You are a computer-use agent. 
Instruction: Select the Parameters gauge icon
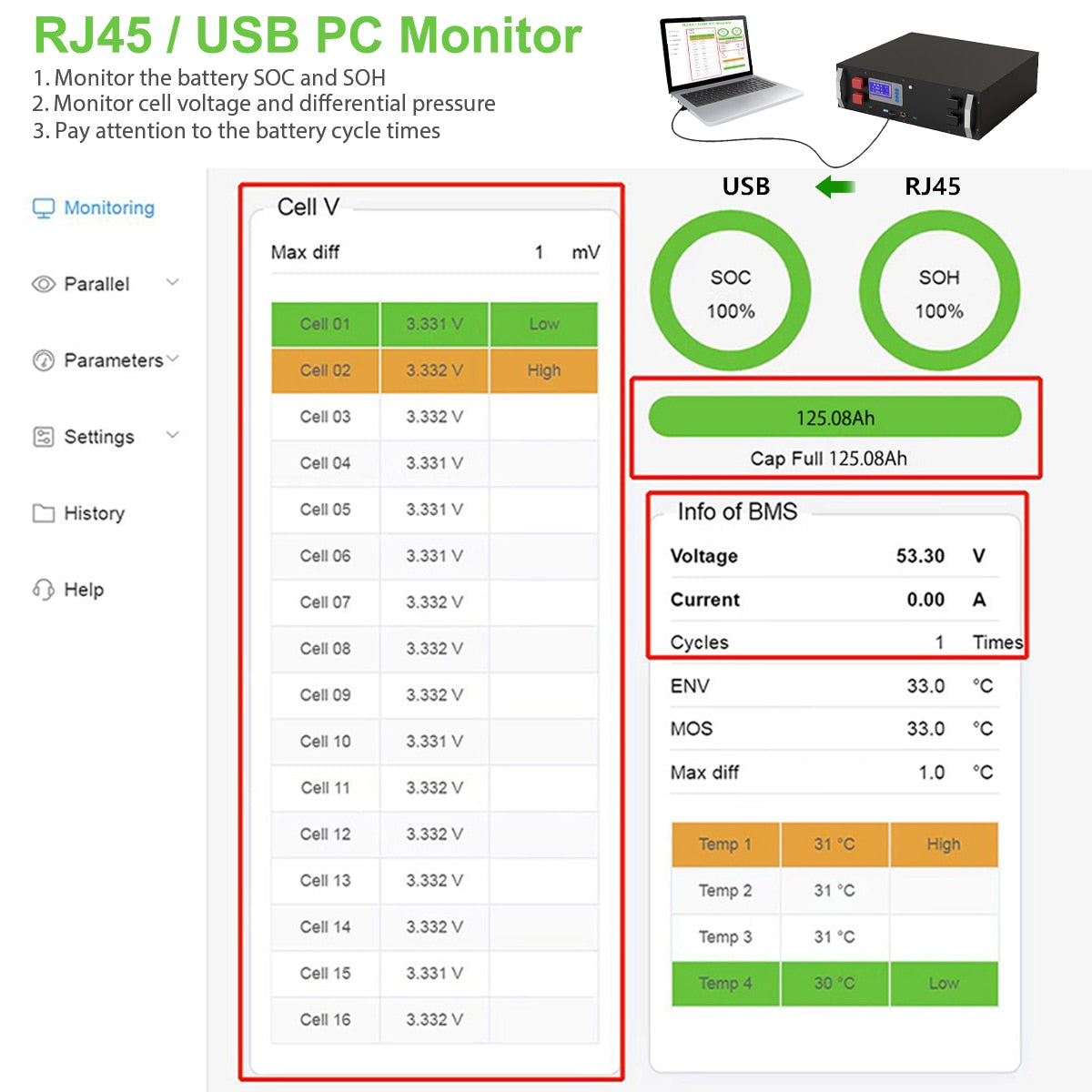42,360
